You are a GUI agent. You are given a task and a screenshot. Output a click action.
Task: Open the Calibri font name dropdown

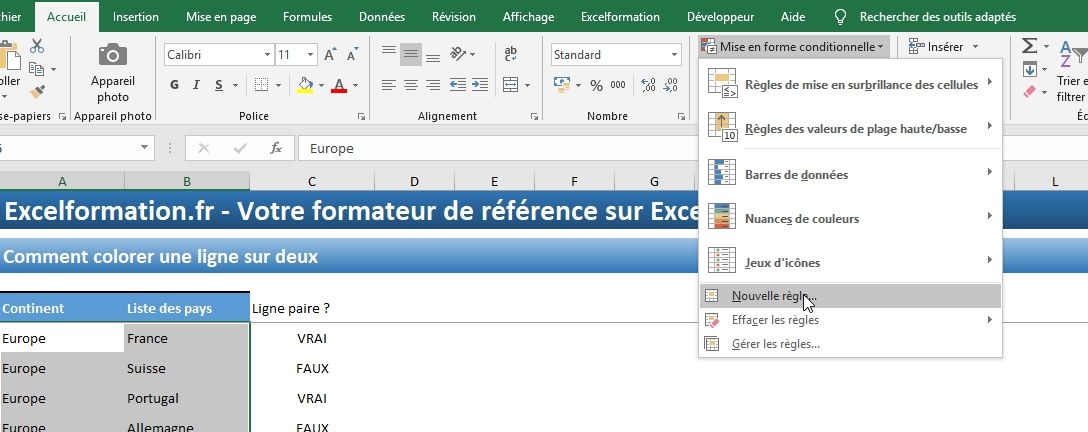[x=267, y=55]
